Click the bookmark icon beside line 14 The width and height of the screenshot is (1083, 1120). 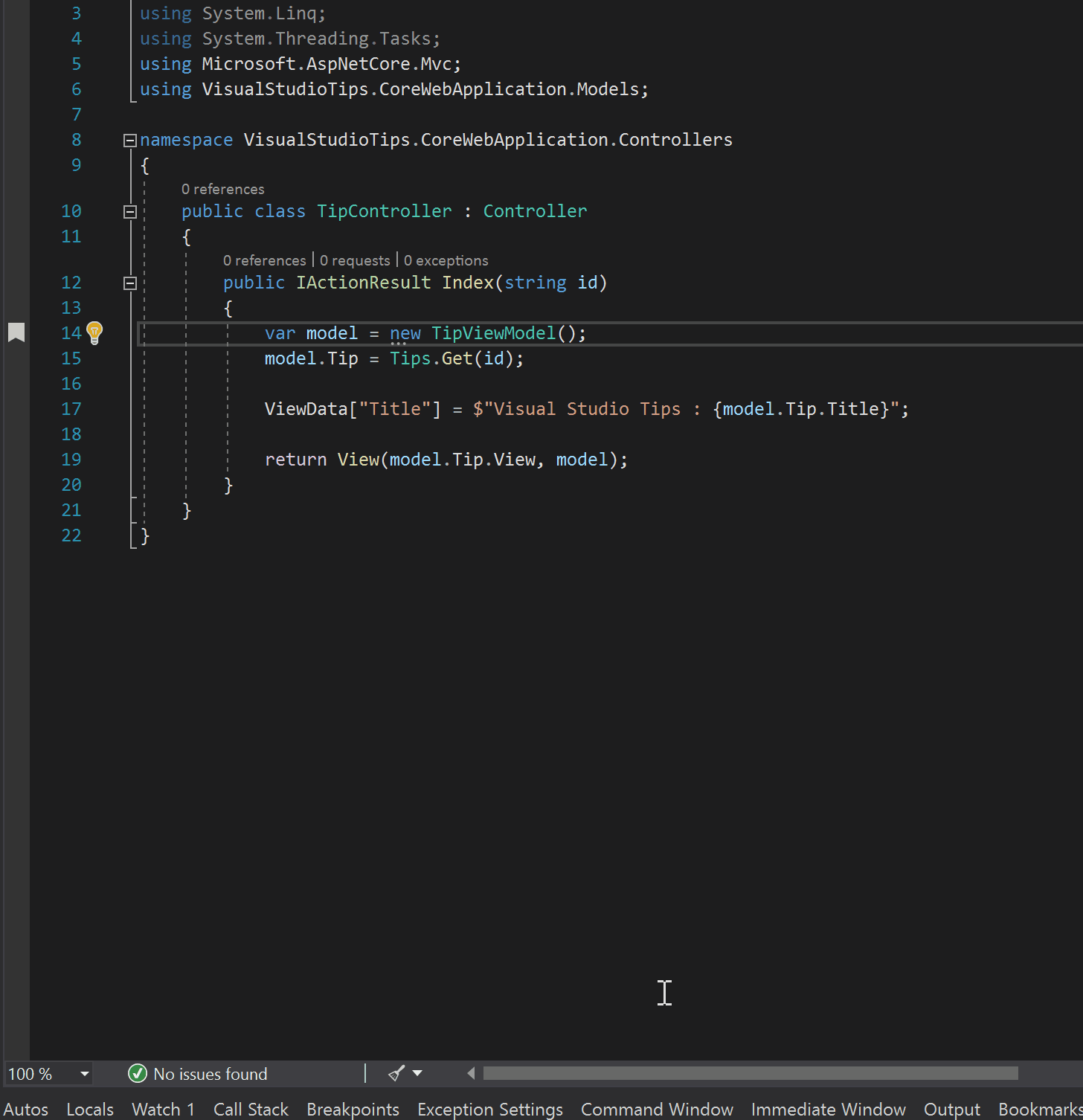(16, 332)
